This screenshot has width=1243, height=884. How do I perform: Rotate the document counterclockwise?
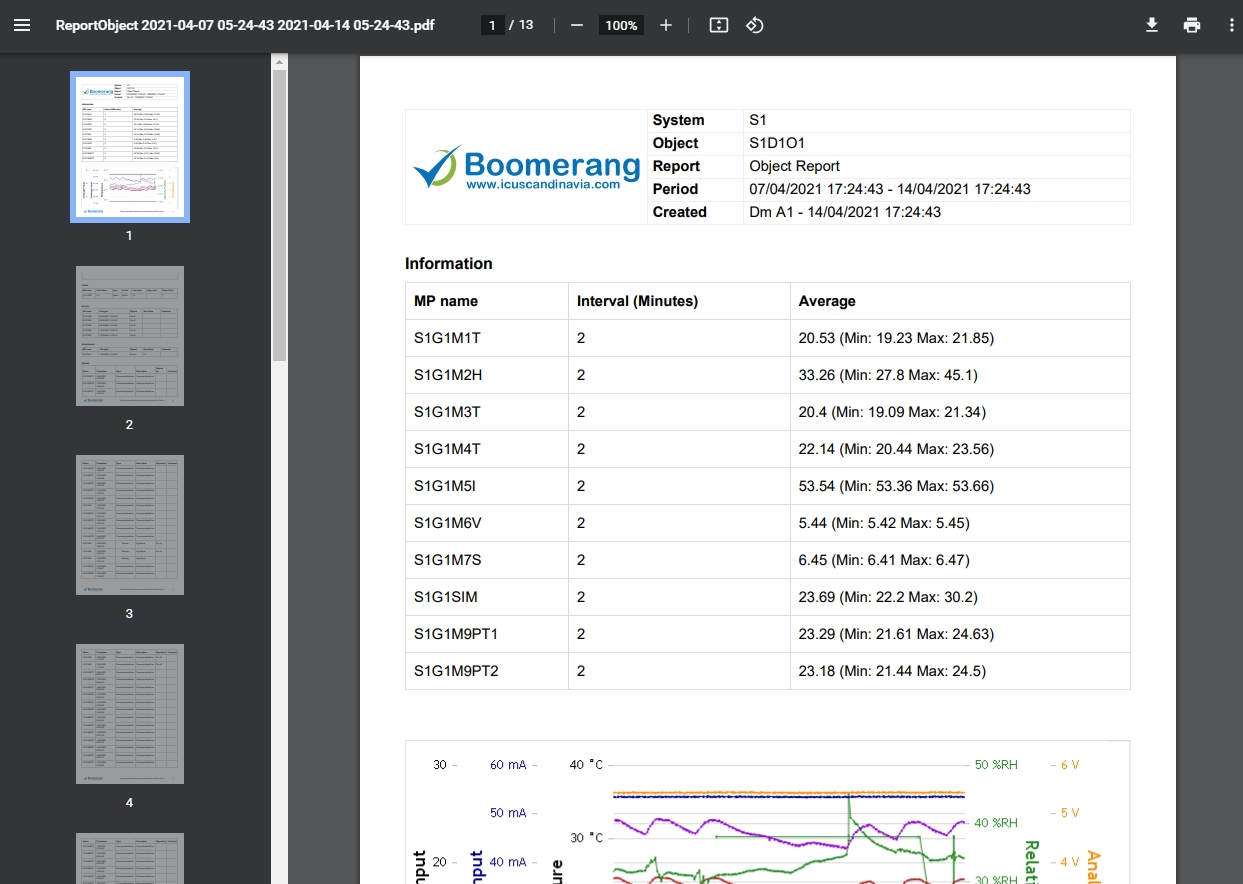755,25
